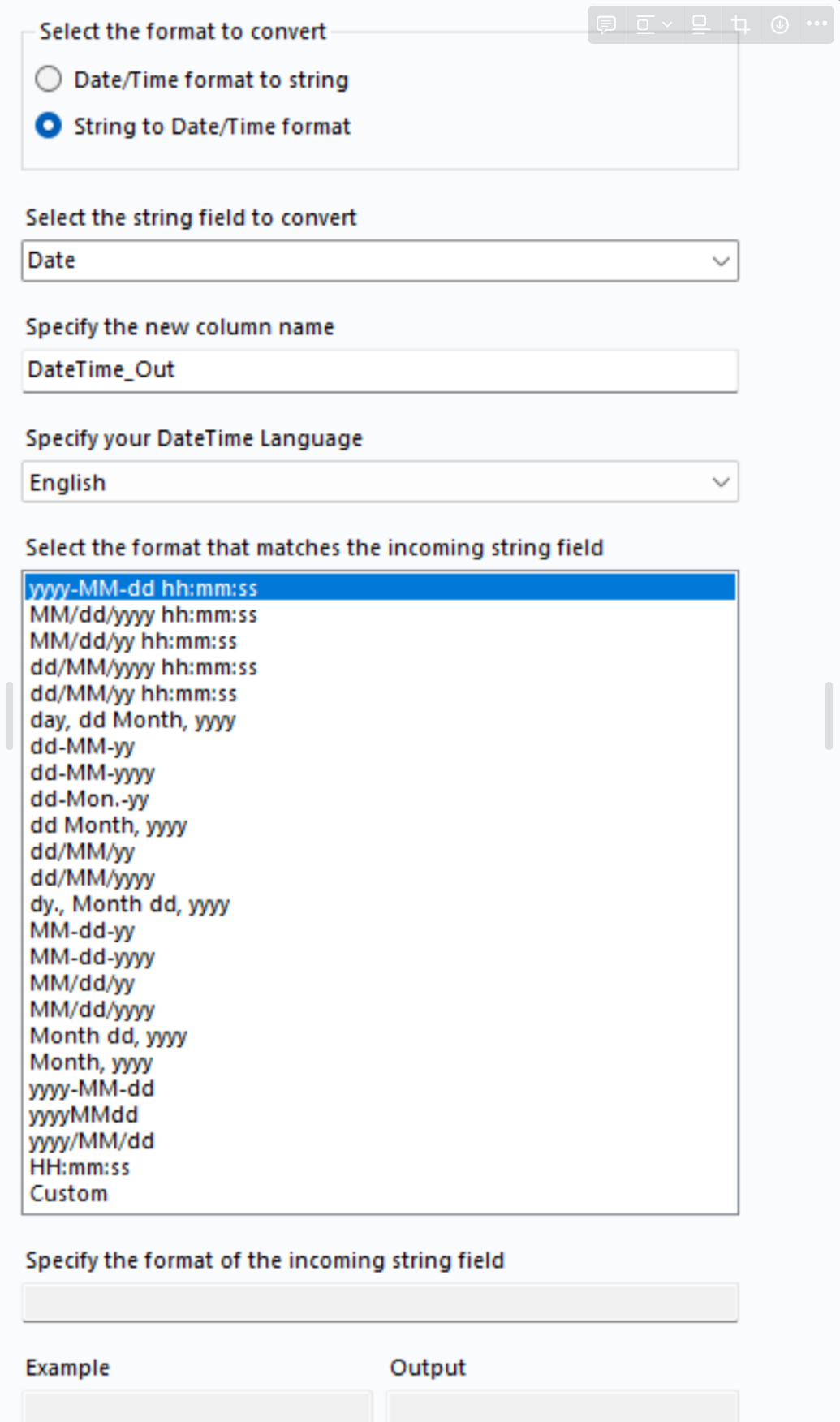Click the comment icon in the image toolbar
Viewport: 840px width, 1422px height.
605,25
